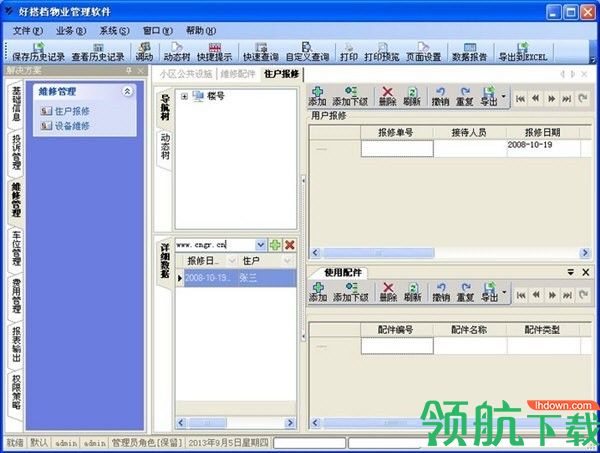Viewport: 600px width, 453px height.
Task: Expand the 楼号 tree node
Action: 184,96
